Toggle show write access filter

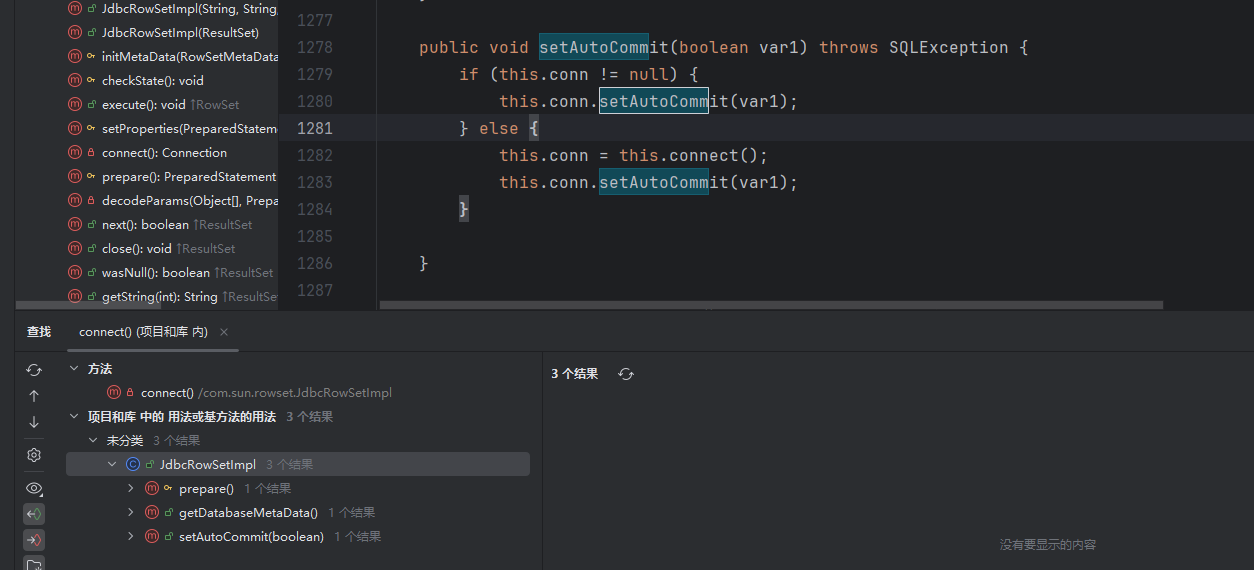(34, 540)
